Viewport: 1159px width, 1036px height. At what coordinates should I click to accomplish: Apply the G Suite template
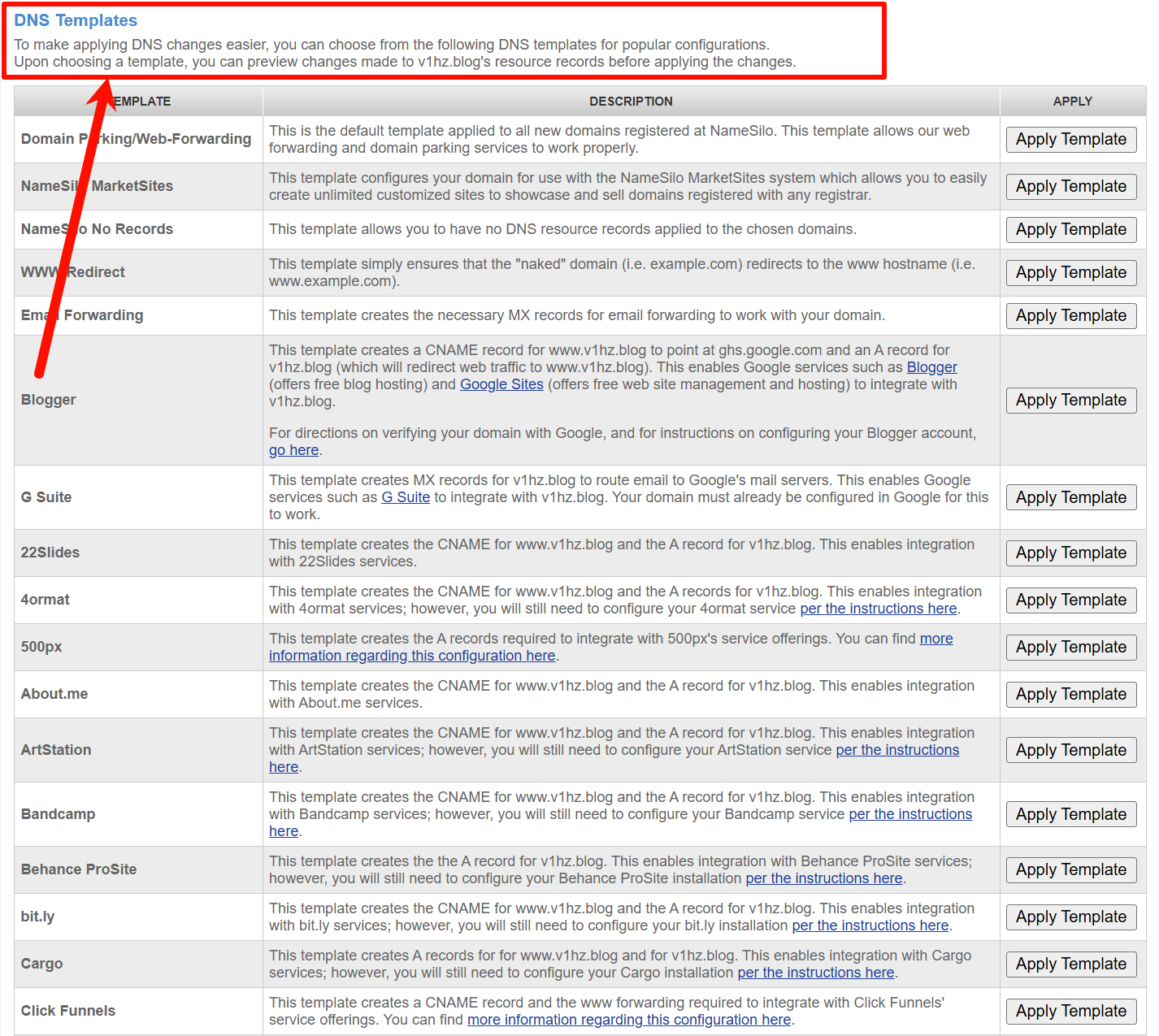point(1070,498)
